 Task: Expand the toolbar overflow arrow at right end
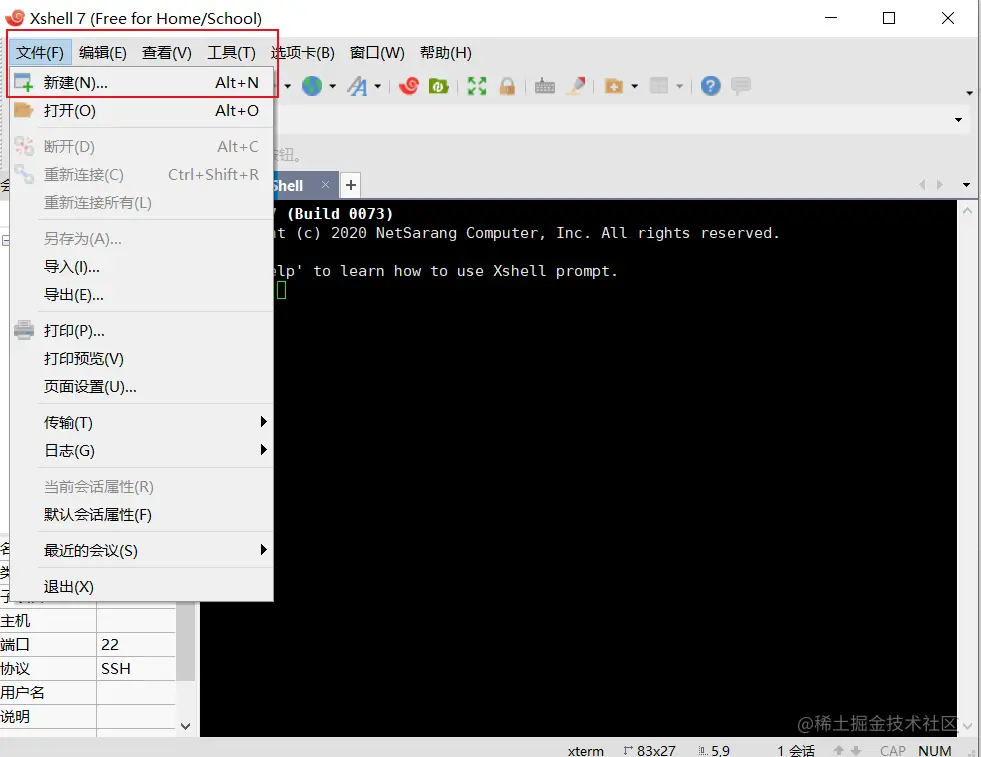pos(969,93)
